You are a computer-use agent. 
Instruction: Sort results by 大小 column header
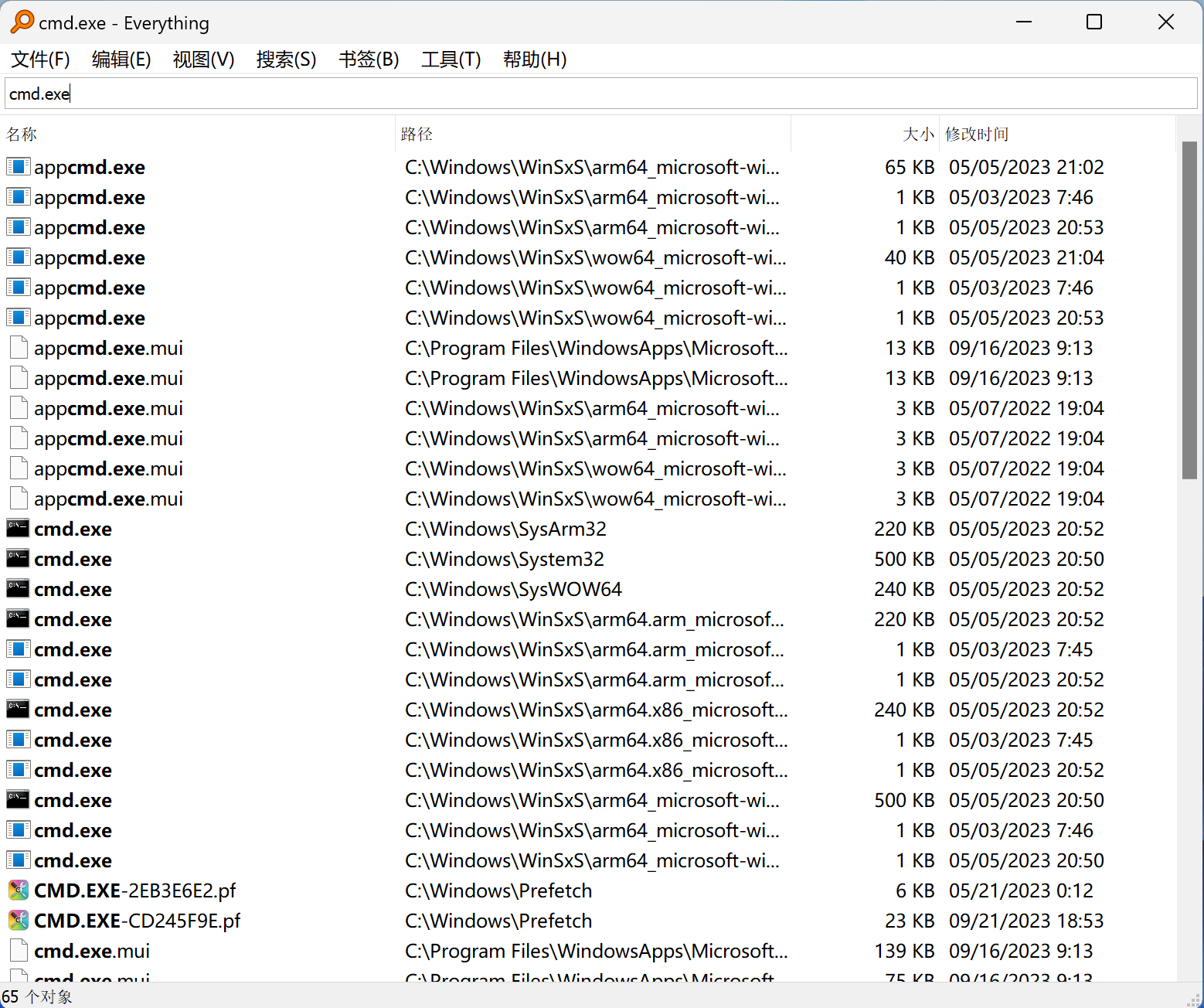click(x=918, y=135)
